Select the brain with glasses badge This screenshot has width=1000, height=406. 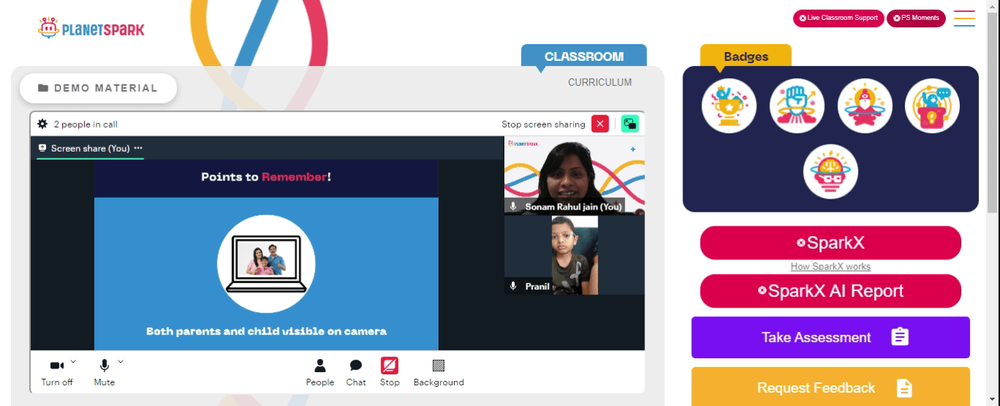click(830, 171)
